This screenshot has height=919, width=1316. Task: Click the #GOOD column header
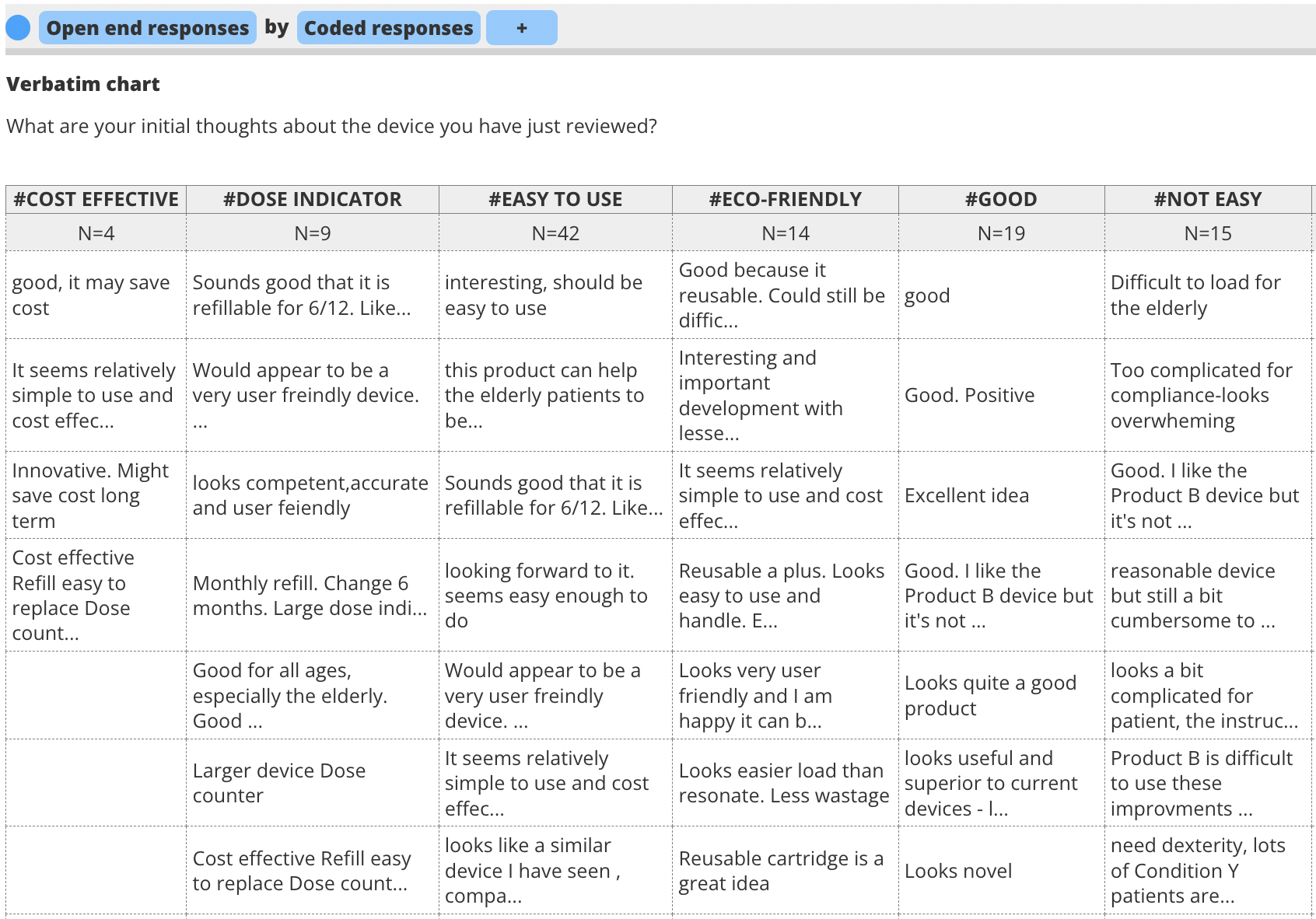[1001, 200]
